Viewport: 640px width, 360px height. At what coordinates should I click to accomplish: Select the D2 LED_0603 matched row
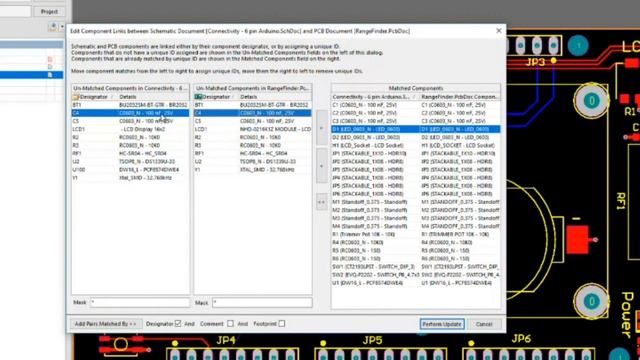pos(416,138)
